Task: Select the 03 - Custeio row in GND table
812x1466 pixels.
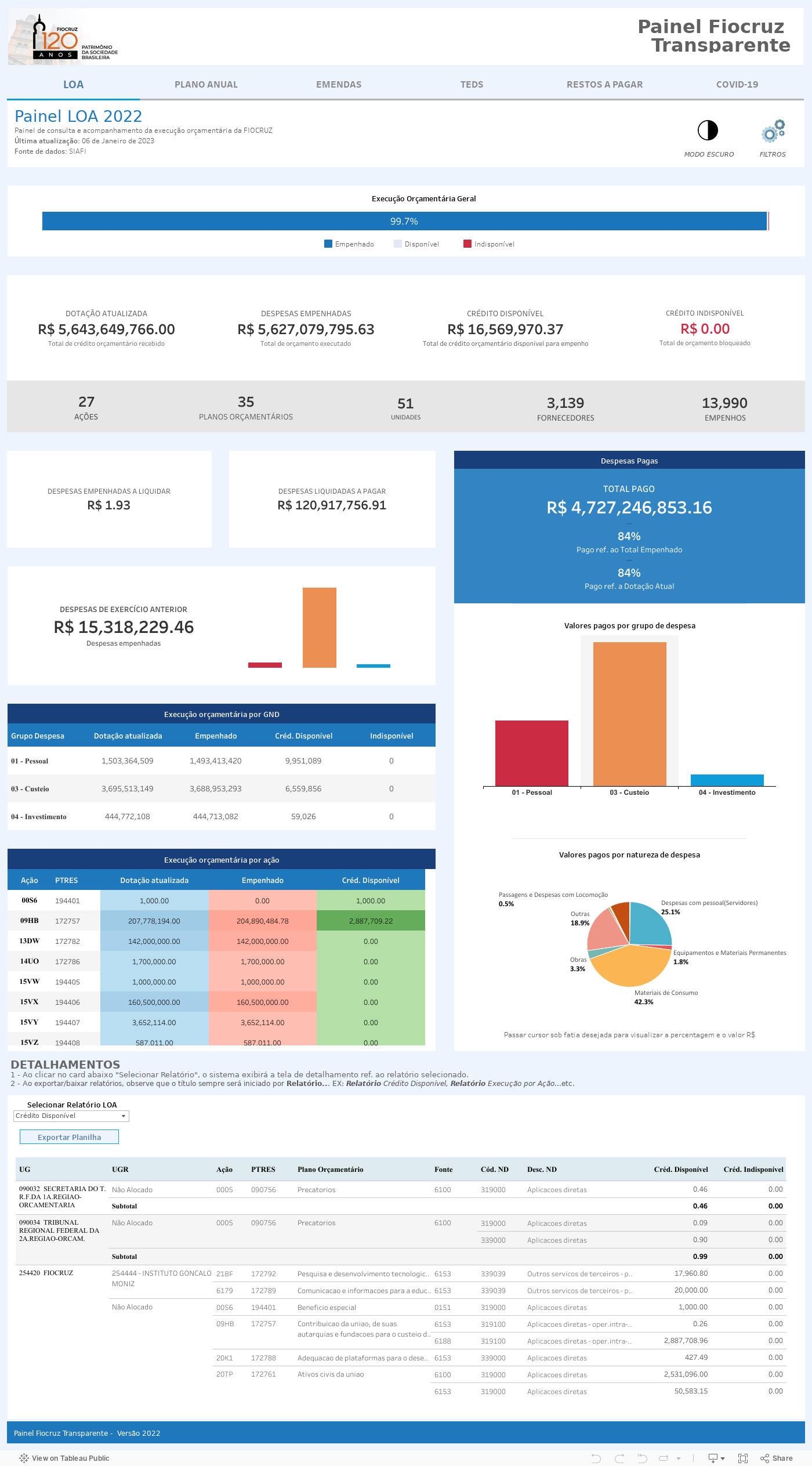Action: point(222,788)
